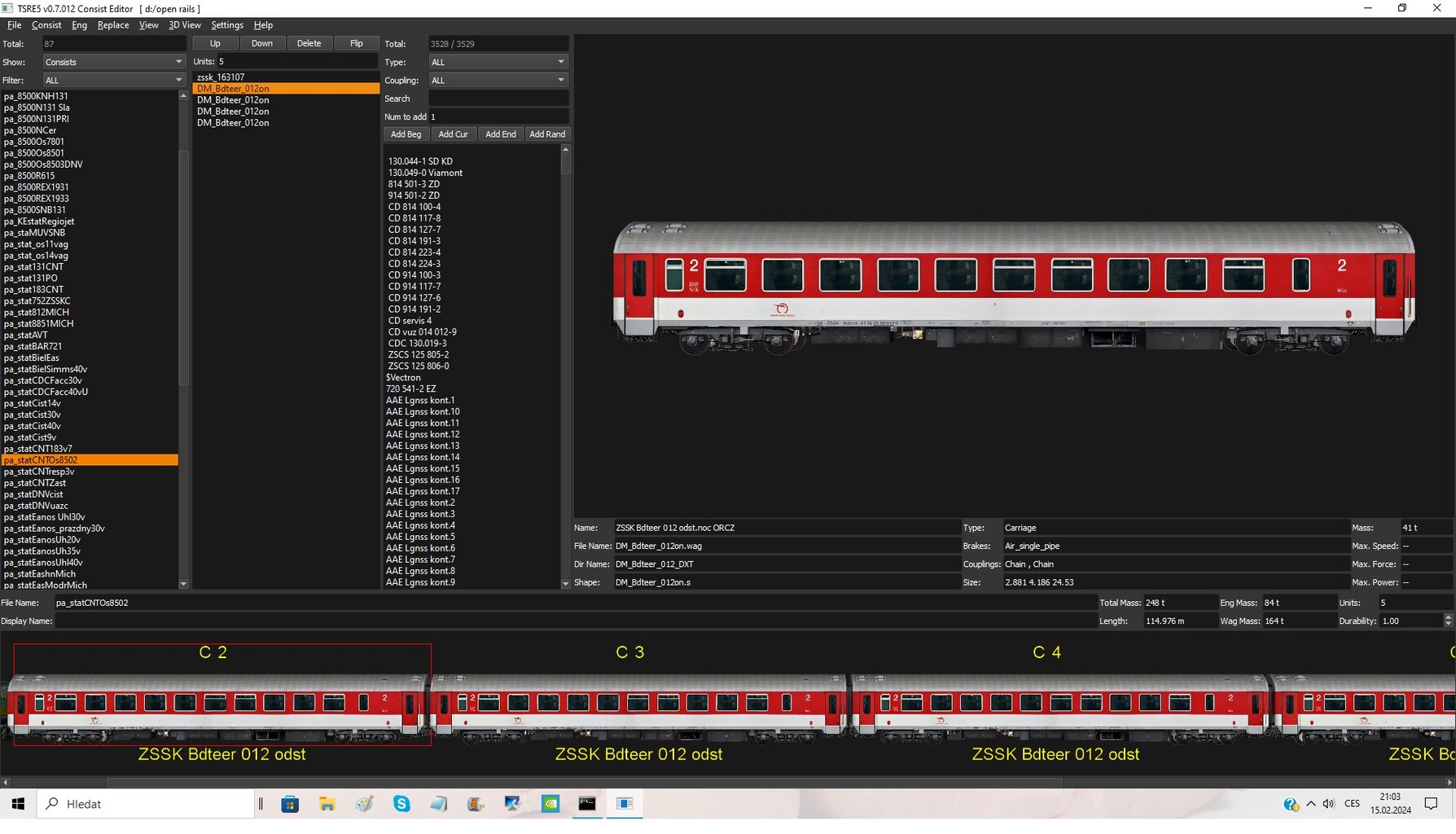Click the Add Beg button
This screenshot has height=834, width=1456.
pos(406,134)
